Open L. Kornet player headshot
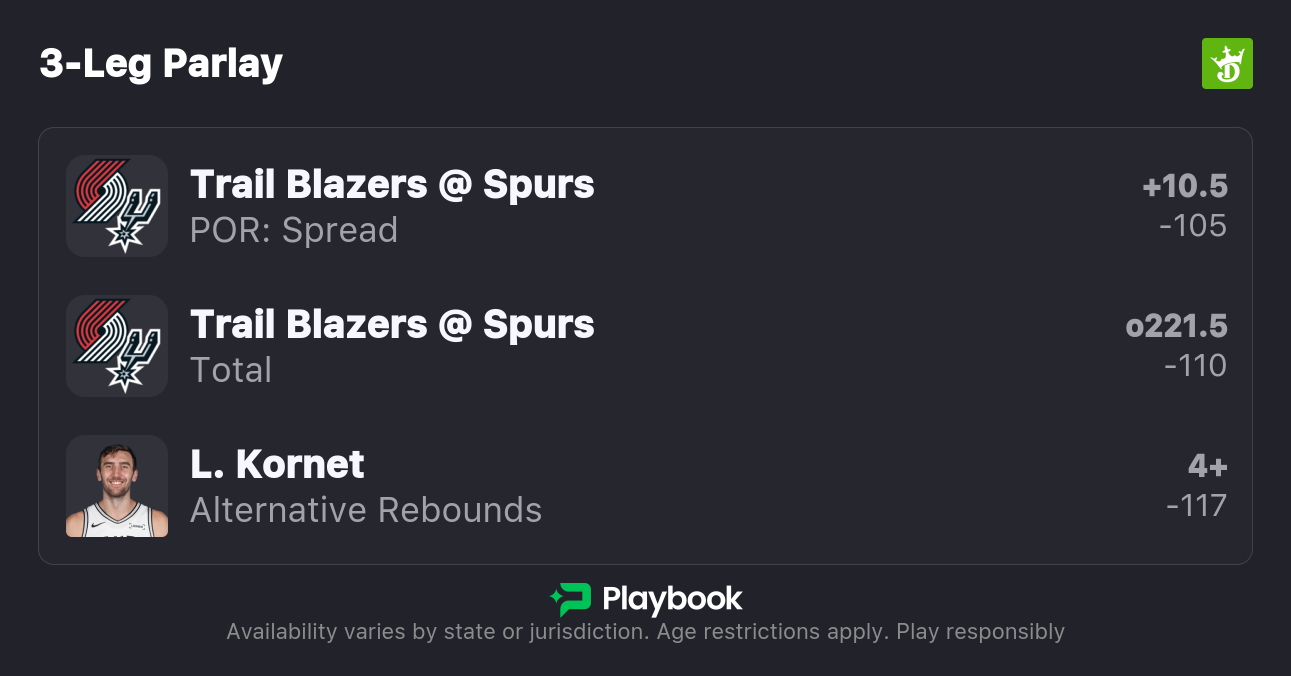The width and height of the screenshot is (1291, 676). [x=117, y=486]
